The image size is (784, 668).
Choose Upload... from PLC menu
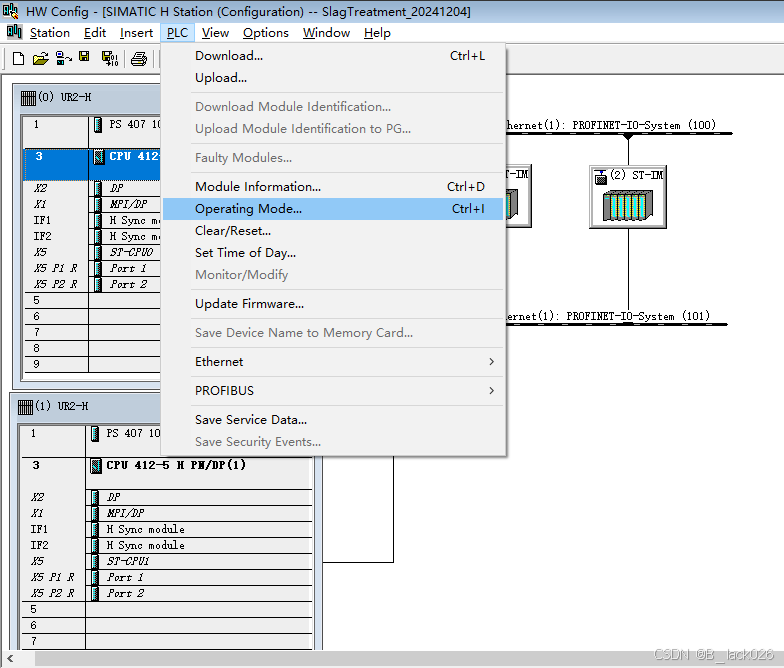pos(332,78)
